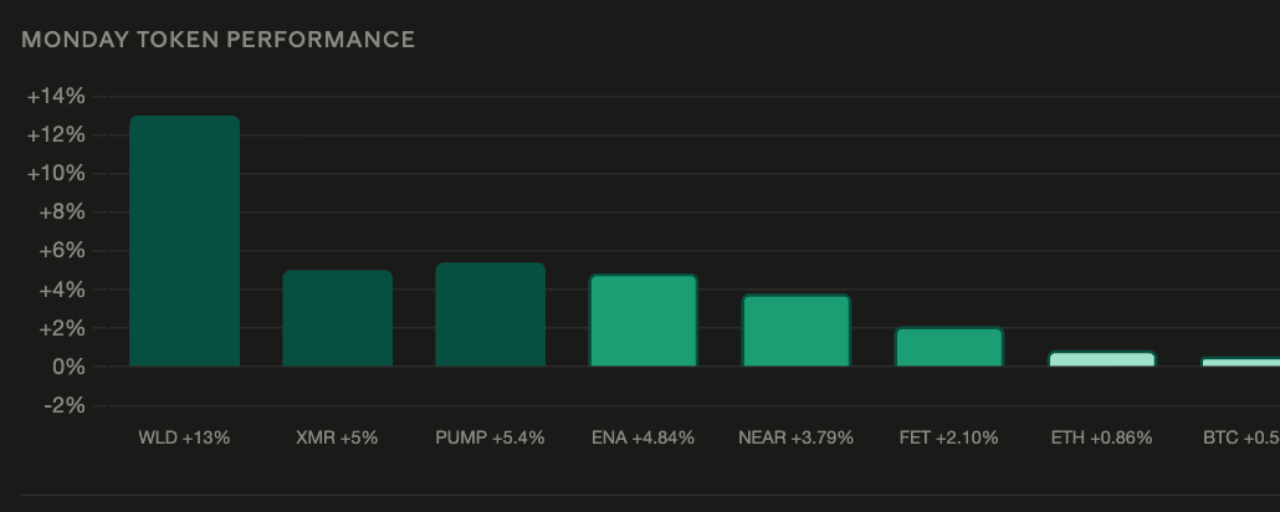Click the 'ENA +4.84%' axis label
This screenshot has width=1280, height=512.
point(643,438)
